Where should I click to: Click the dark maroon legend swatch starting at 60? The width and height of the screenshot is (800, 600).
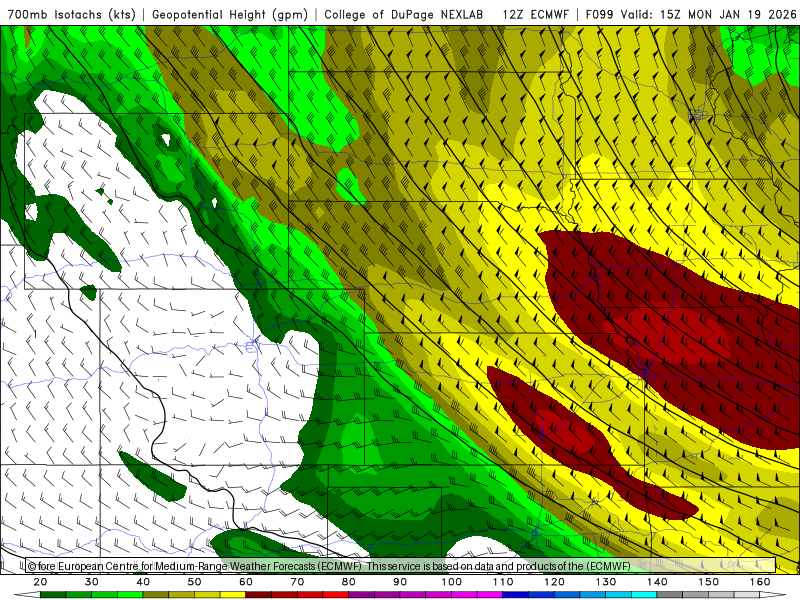(259, 595)
